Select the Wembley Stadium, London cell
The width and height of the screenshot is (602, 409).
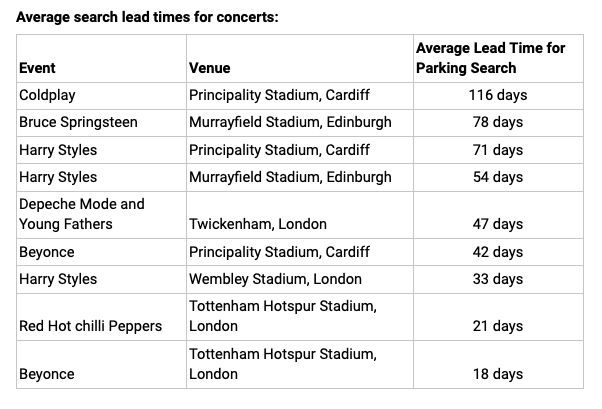click(x=276, y=279)
